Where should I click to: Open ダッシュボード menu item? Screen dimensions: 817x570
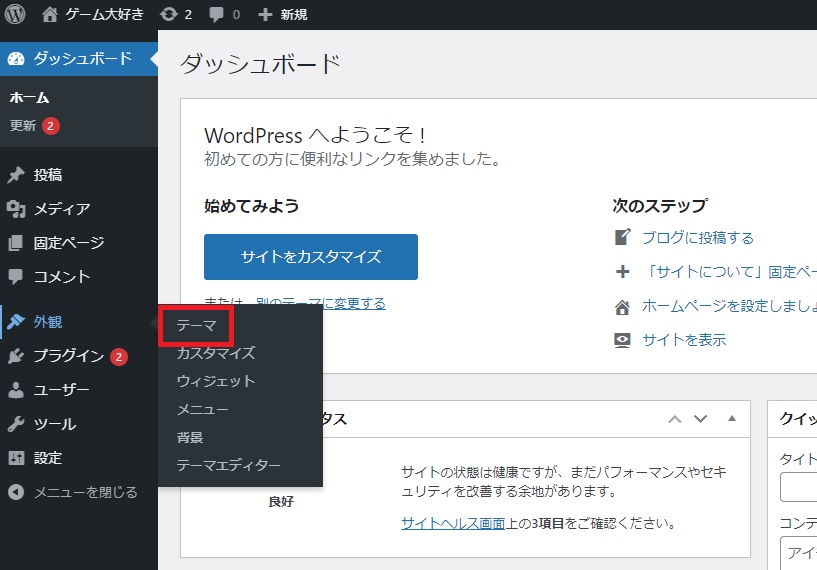(x=79, y=58)
